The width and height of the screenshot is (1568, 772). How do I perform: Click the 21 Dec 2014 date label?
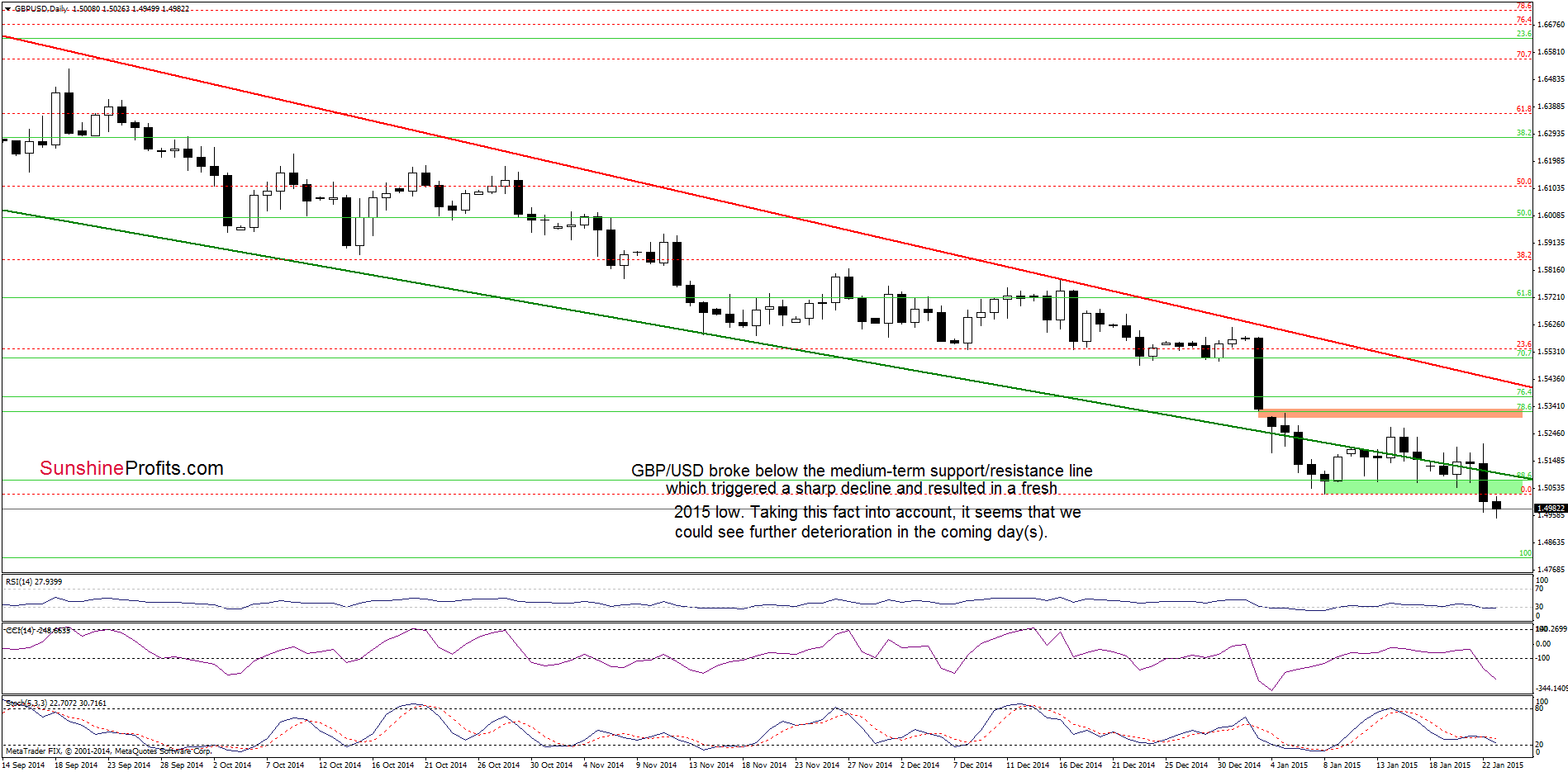1133,765
